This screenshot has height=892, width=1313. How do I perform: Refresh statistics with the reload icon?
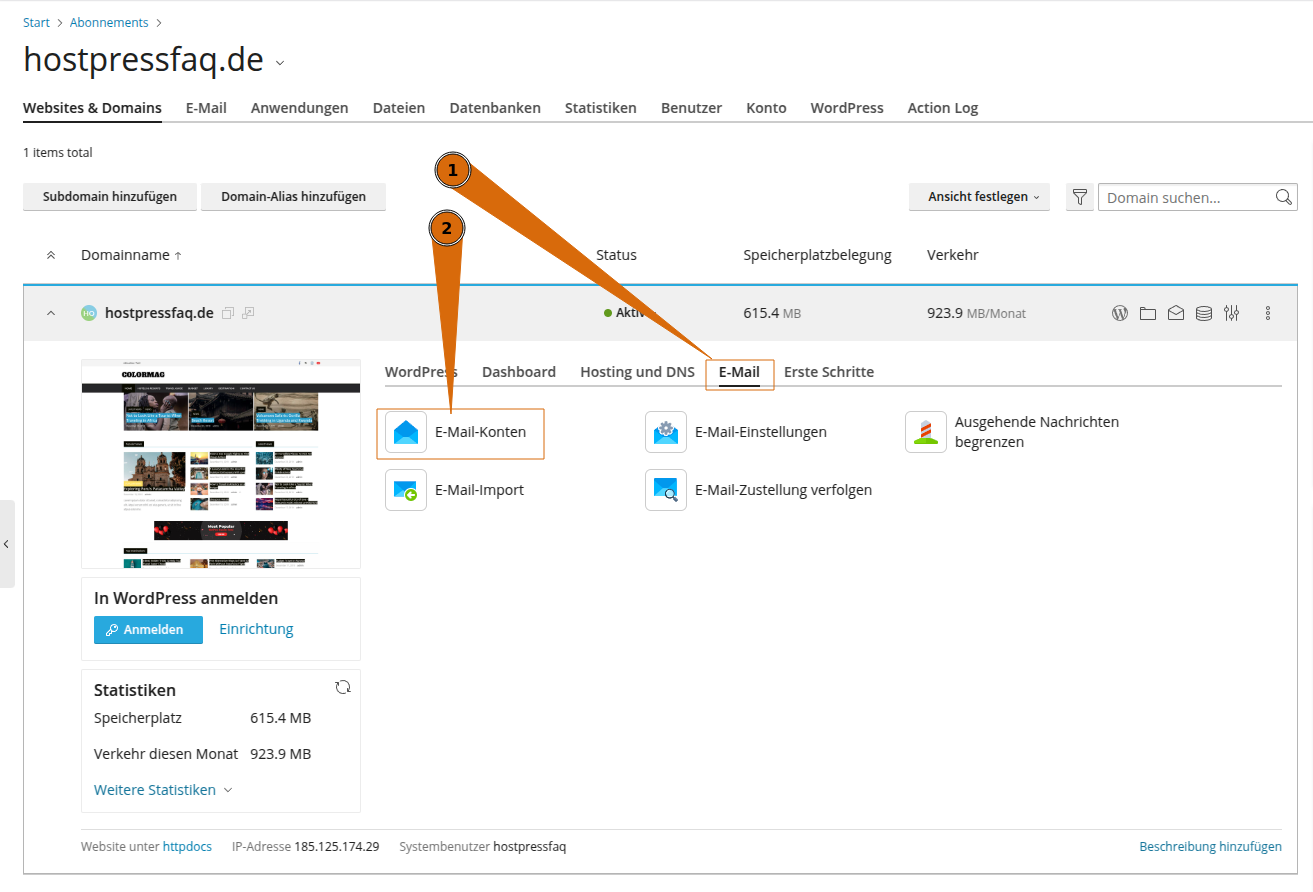(343, 687)
